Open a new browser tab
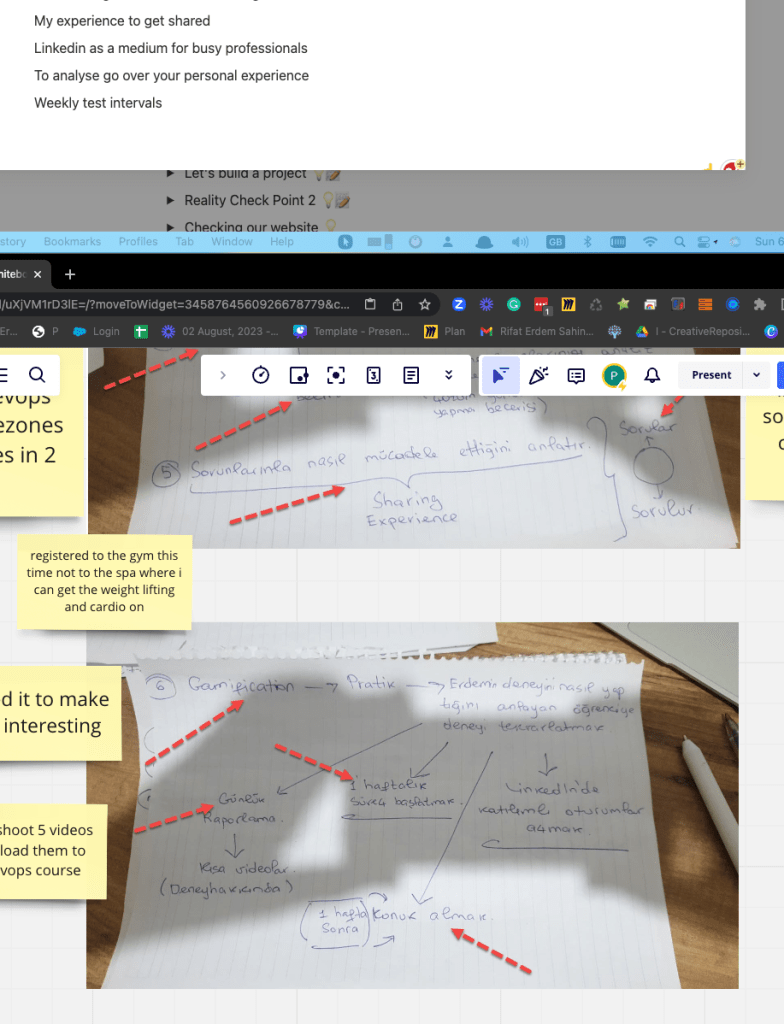This screenshot has height=1024, width=784. tap(70, 274)
